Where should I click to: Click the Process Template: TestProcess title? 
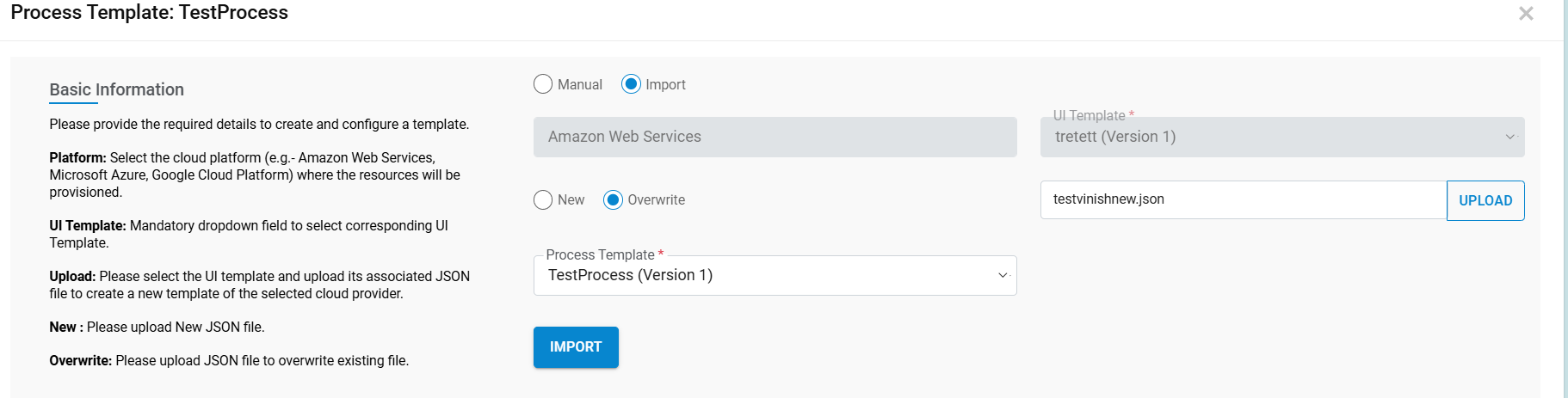[150, 13]
